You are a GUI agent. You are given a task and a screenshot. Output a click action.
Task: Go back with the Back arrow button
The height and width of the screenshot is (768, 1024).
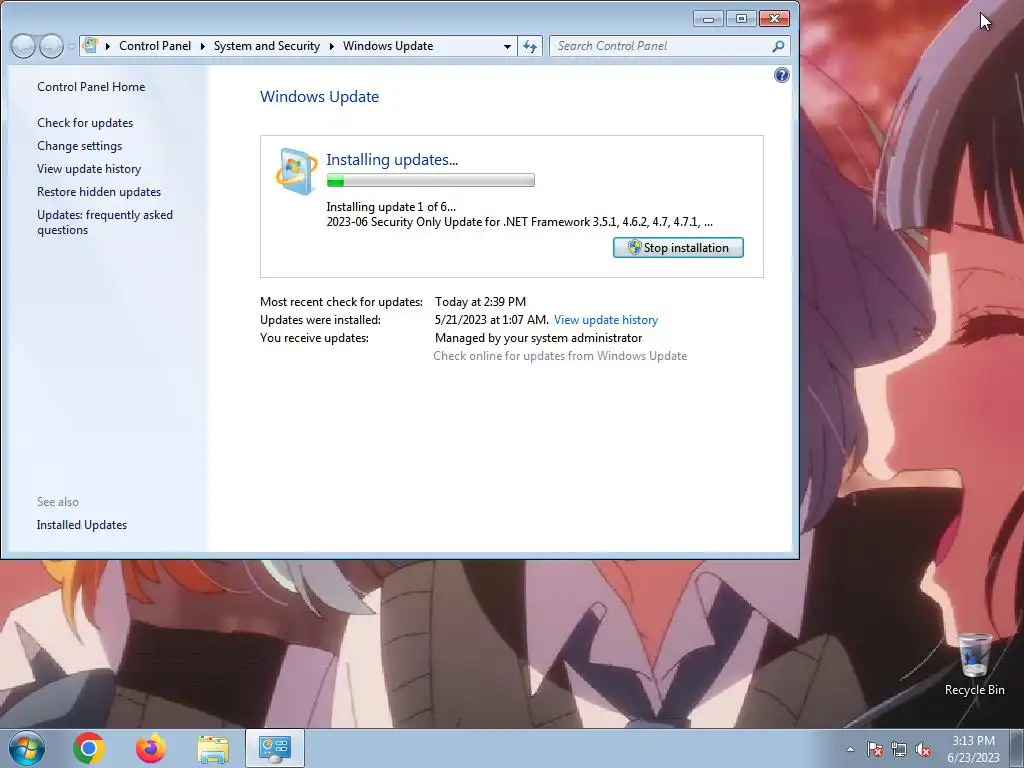23,46
